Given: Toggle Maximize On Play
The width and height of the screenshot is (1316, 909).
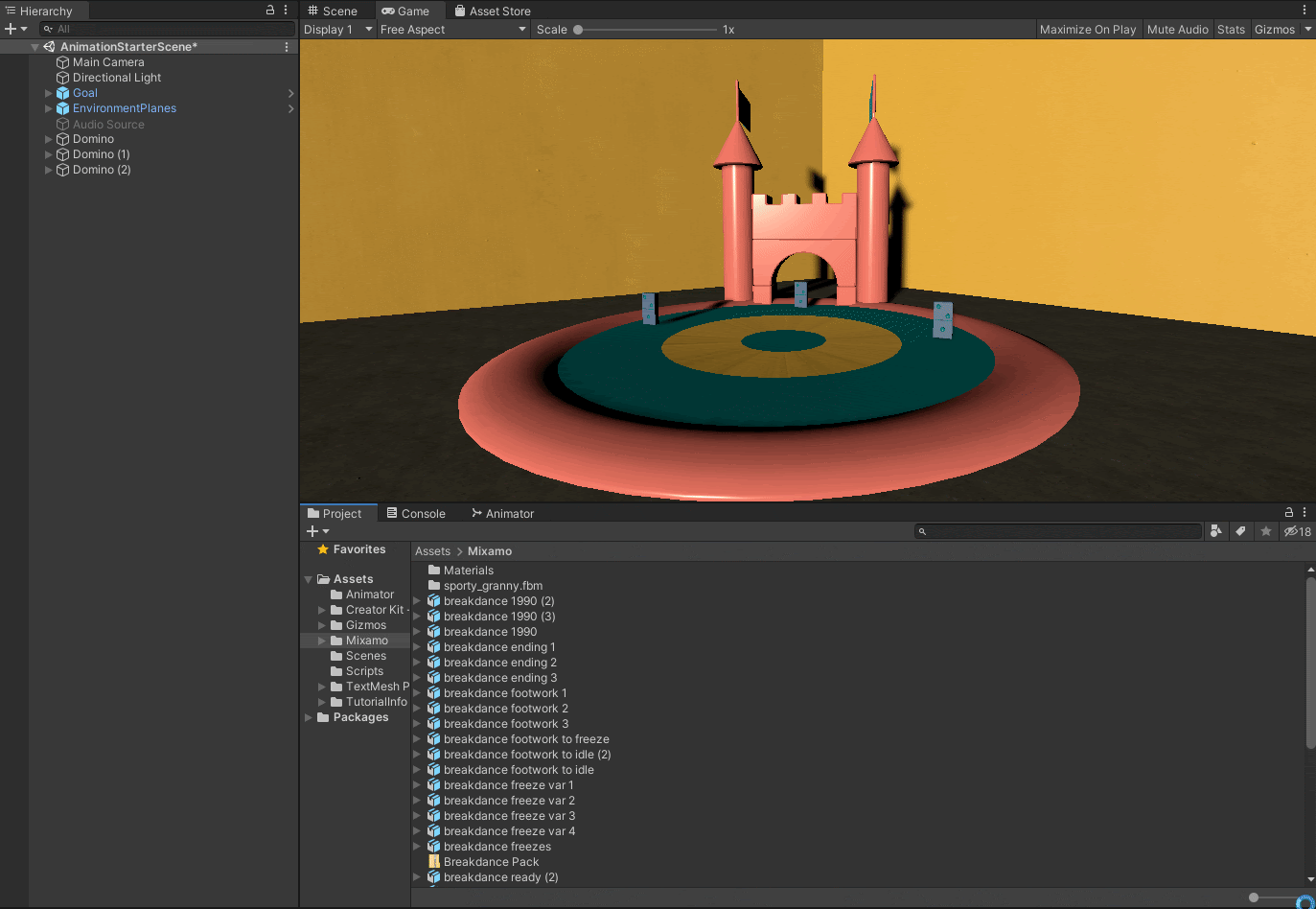Looking at the screenshot, I should (x=1088, y=30).
